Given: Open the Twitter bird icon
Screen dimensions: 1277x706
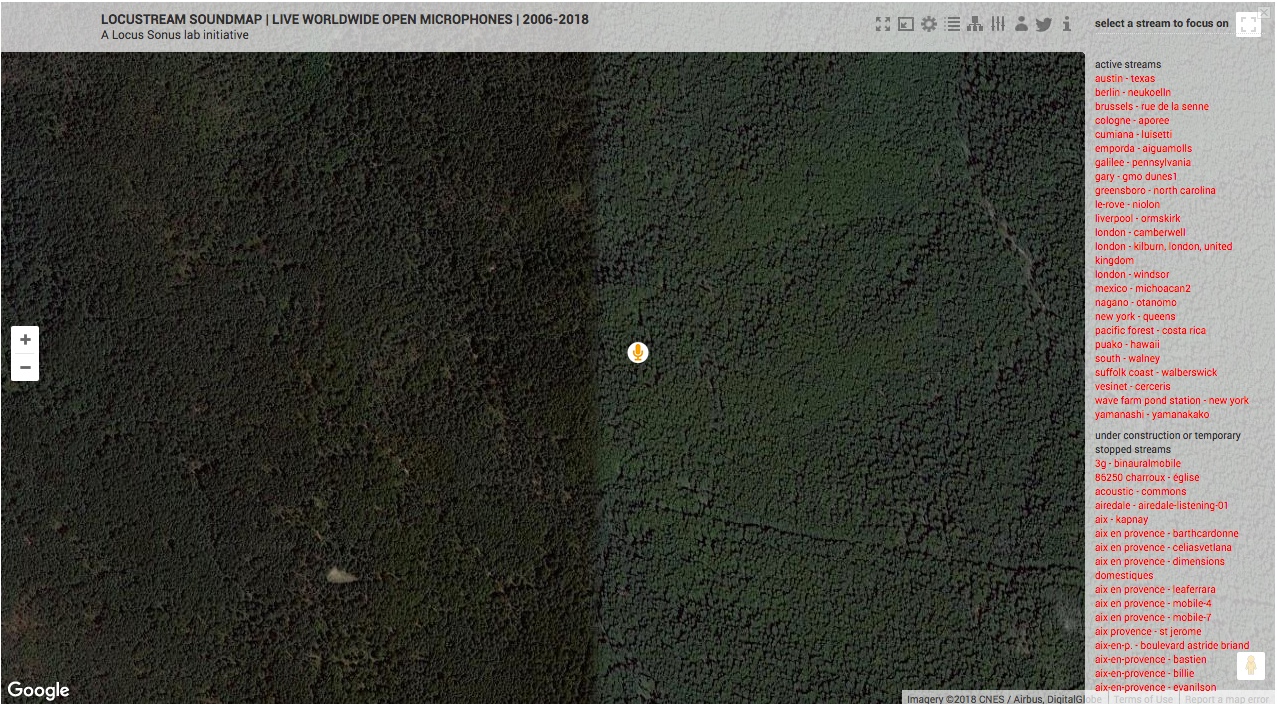Looking at the screenshot, I should (x=1044, y=24).
